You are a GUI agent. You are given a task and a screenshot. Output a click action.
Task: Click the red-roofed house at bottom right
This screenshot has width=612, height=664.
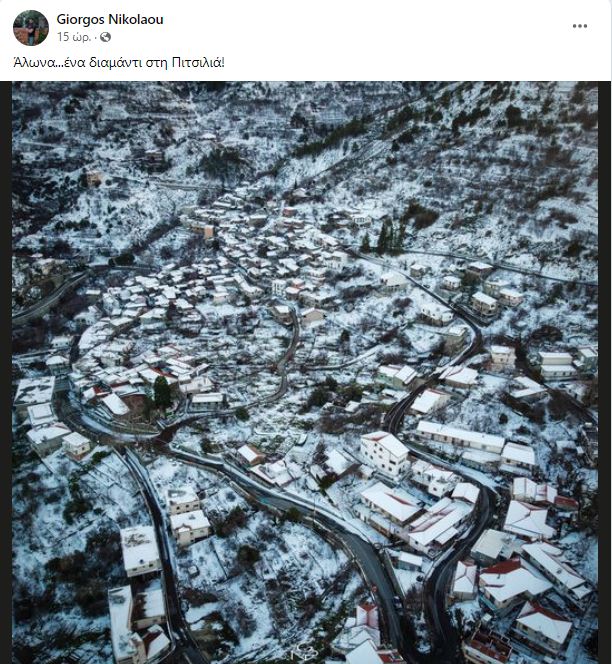coord(543,623)
